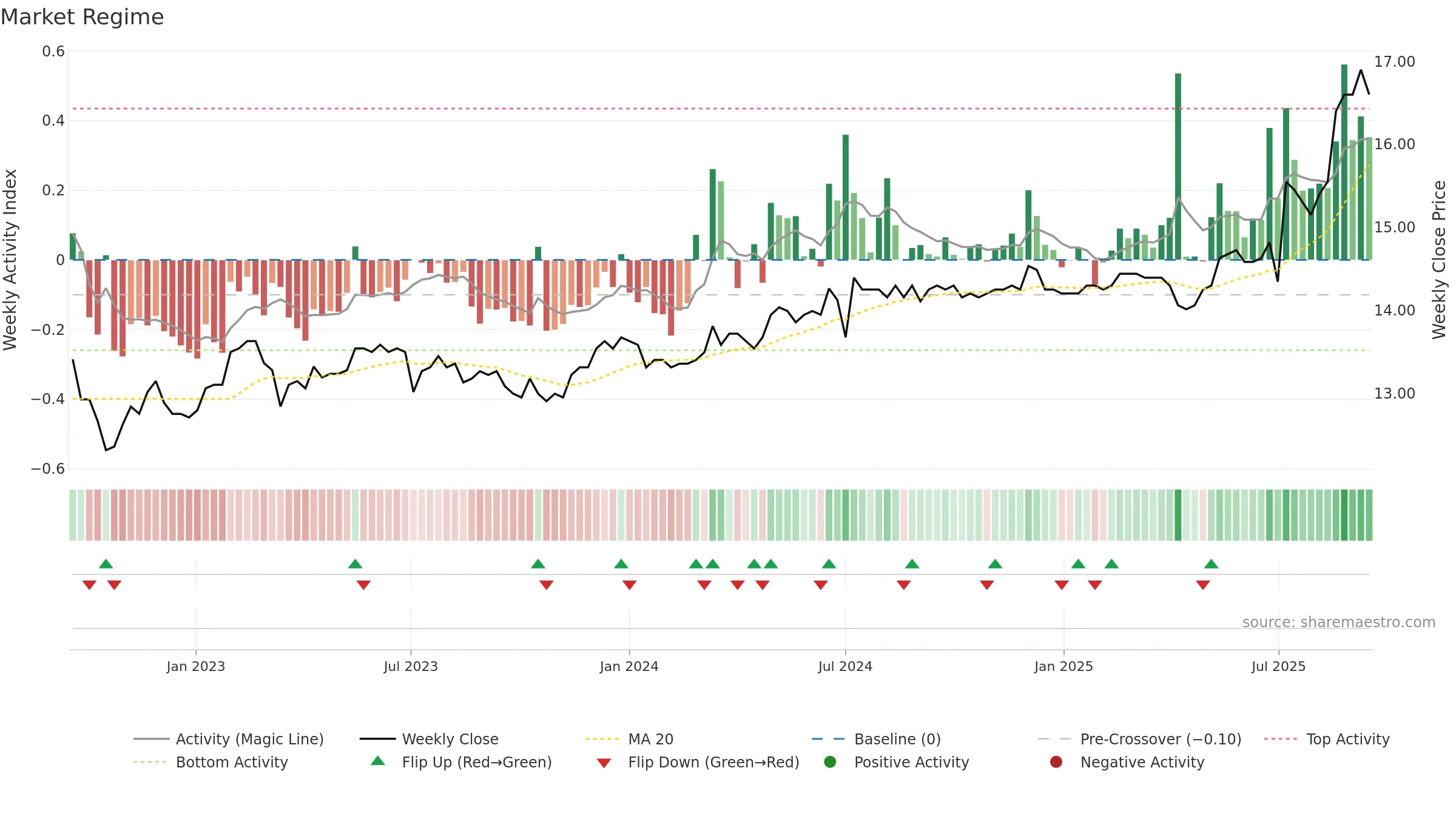1456x819 pixels.
Task: Click the red Flip Down triangle legend icon
Action: point(604,763)
